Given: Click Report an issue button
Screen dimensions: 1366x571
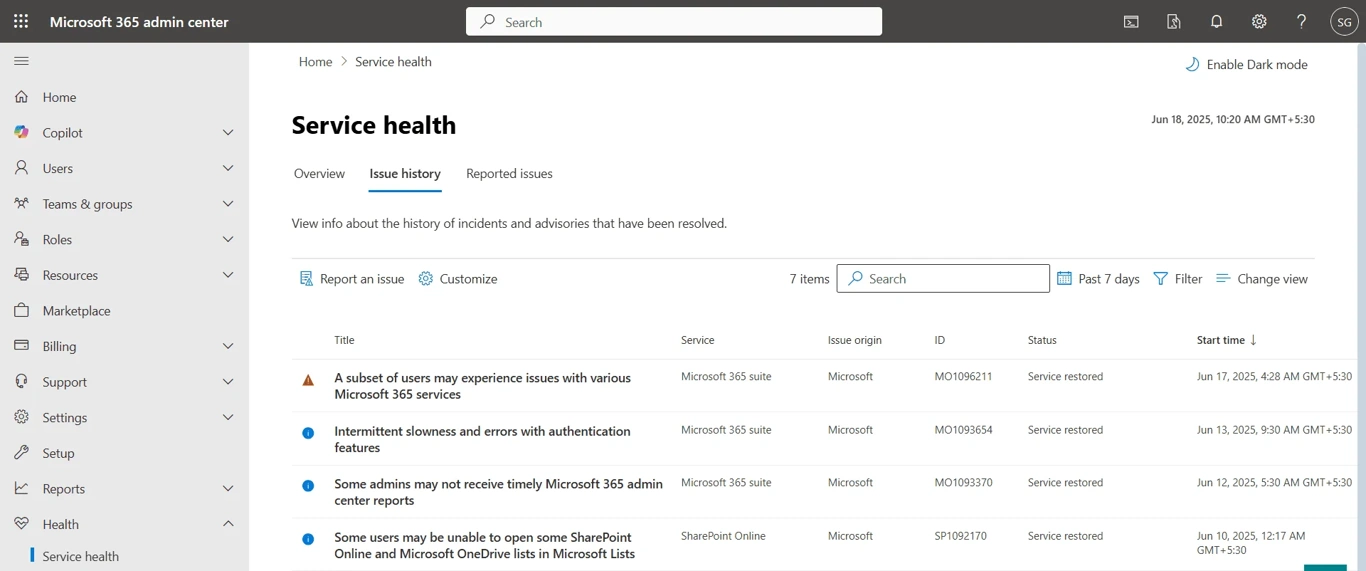Looking at the screenshot, I should coord(352,278).
